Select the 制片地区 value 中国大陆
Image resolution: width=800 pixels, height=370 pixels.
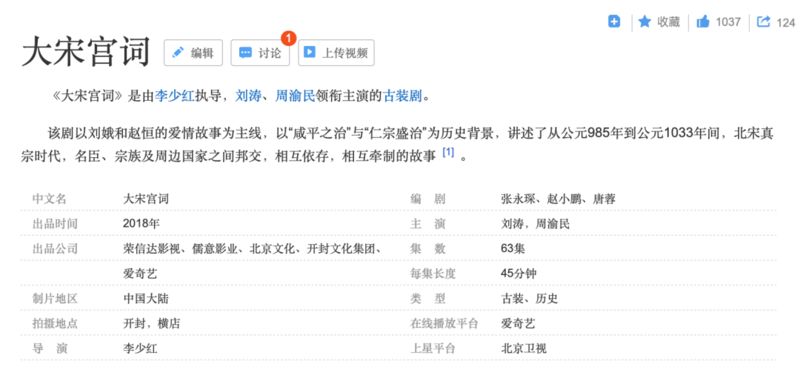pyautogui.click(x=146, y=299)
